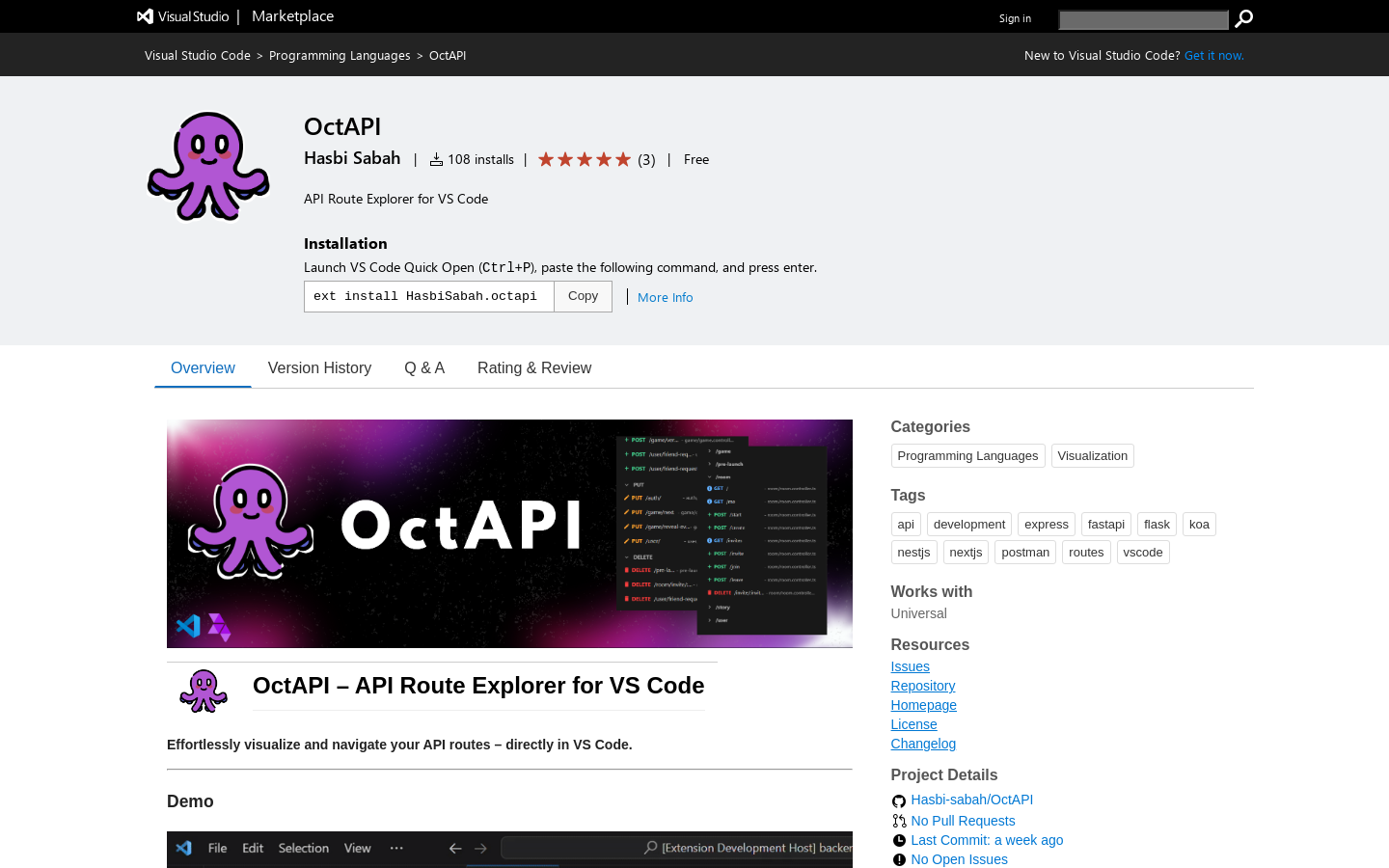Screen dimensions: 1389x868
Task: Click the express tag
Action: tap(1047, 524)
